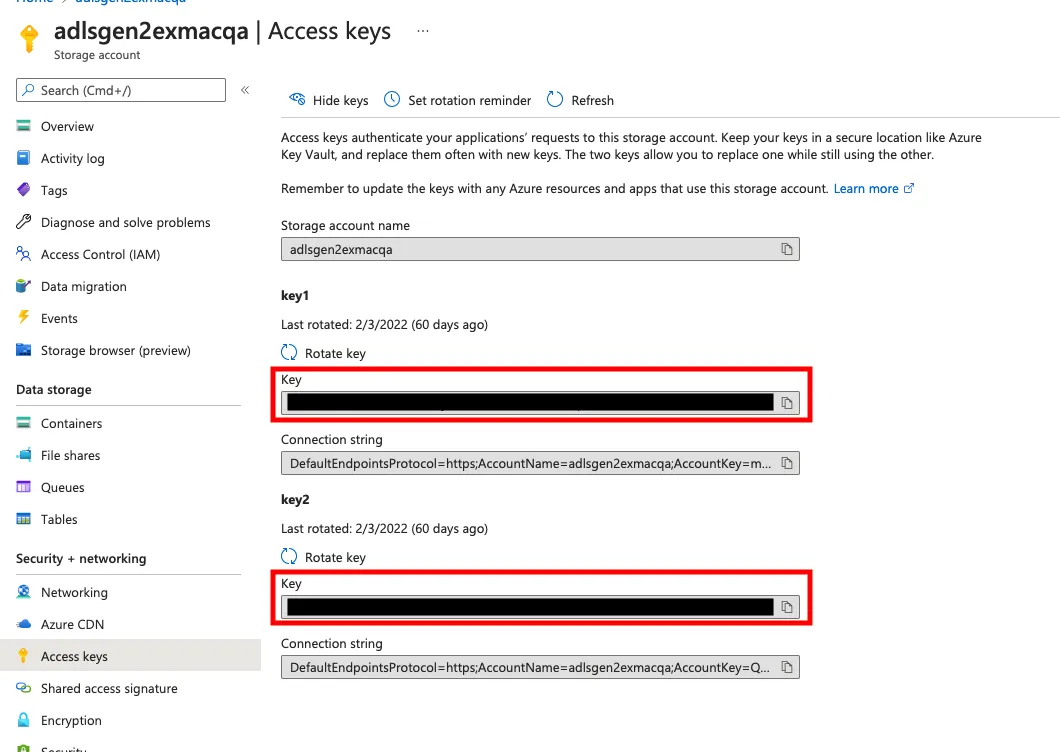Copy key1 connection string
Viewport: 1060px width, 752px height.
pos(789,462)
